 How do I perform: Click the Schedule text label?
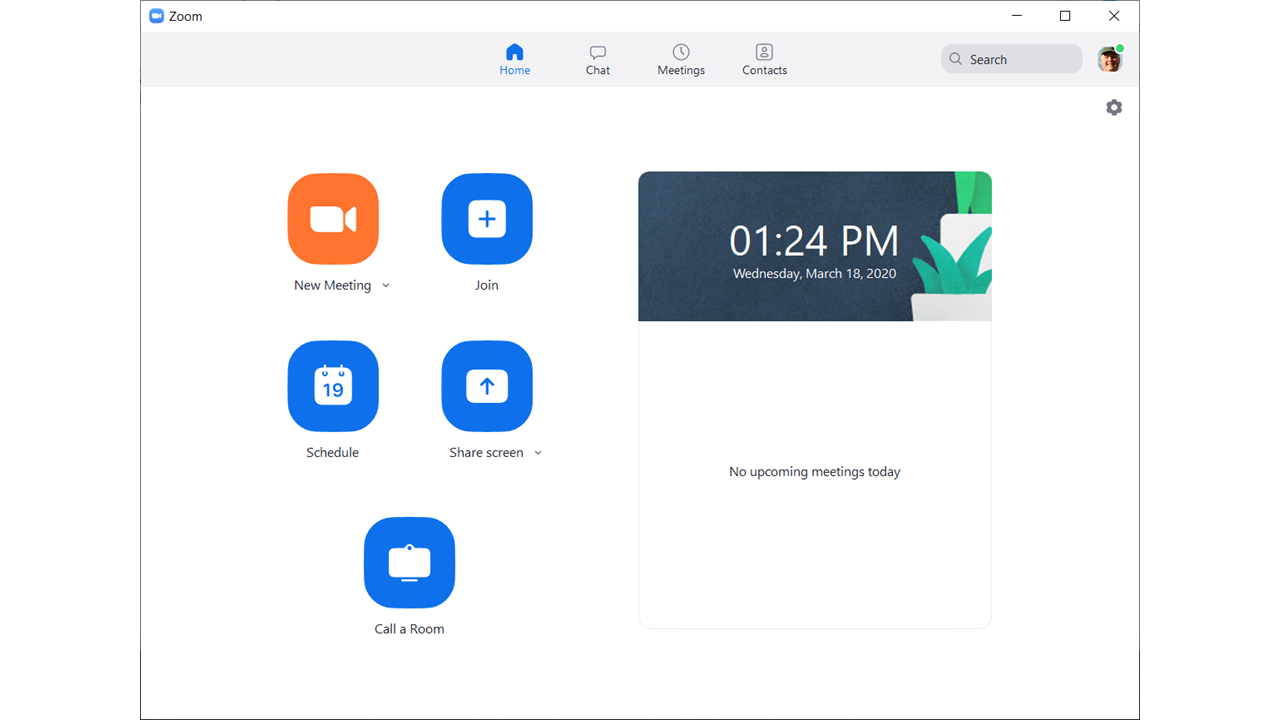coord(332,453)
